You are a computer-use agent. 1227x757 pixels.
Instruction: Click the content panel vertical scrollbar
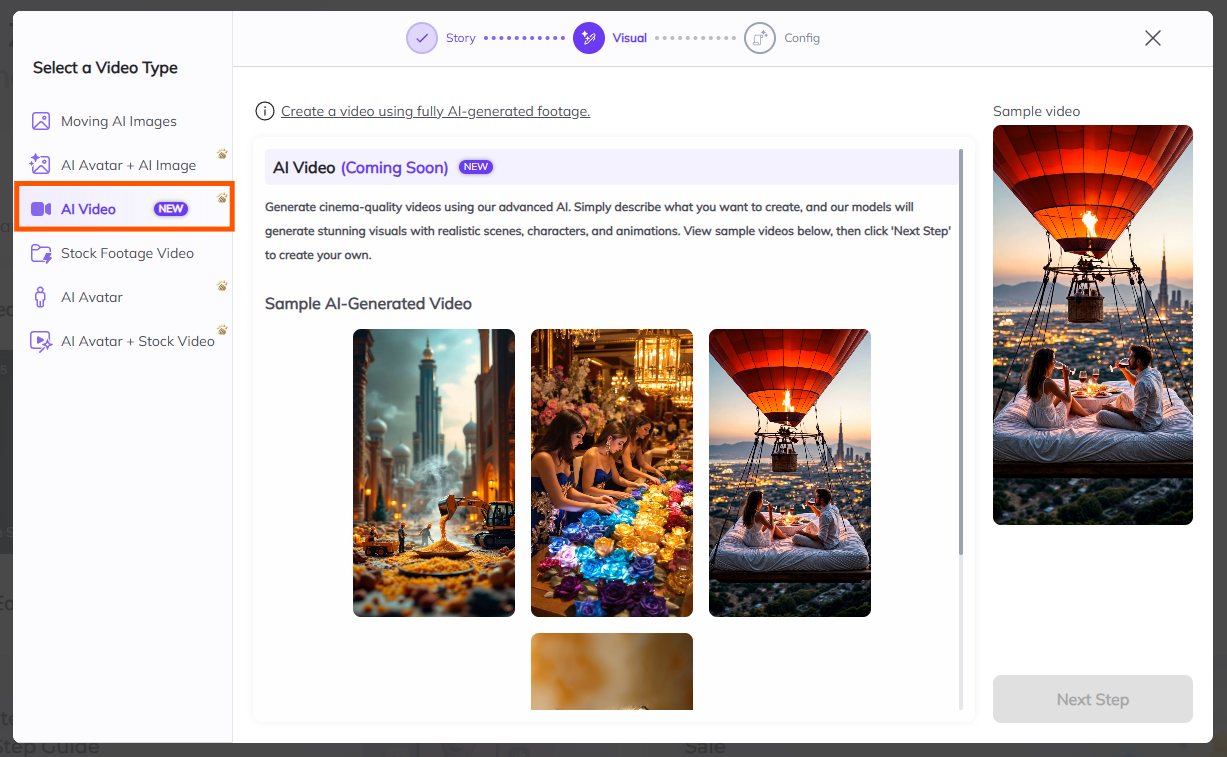(961, 352)
